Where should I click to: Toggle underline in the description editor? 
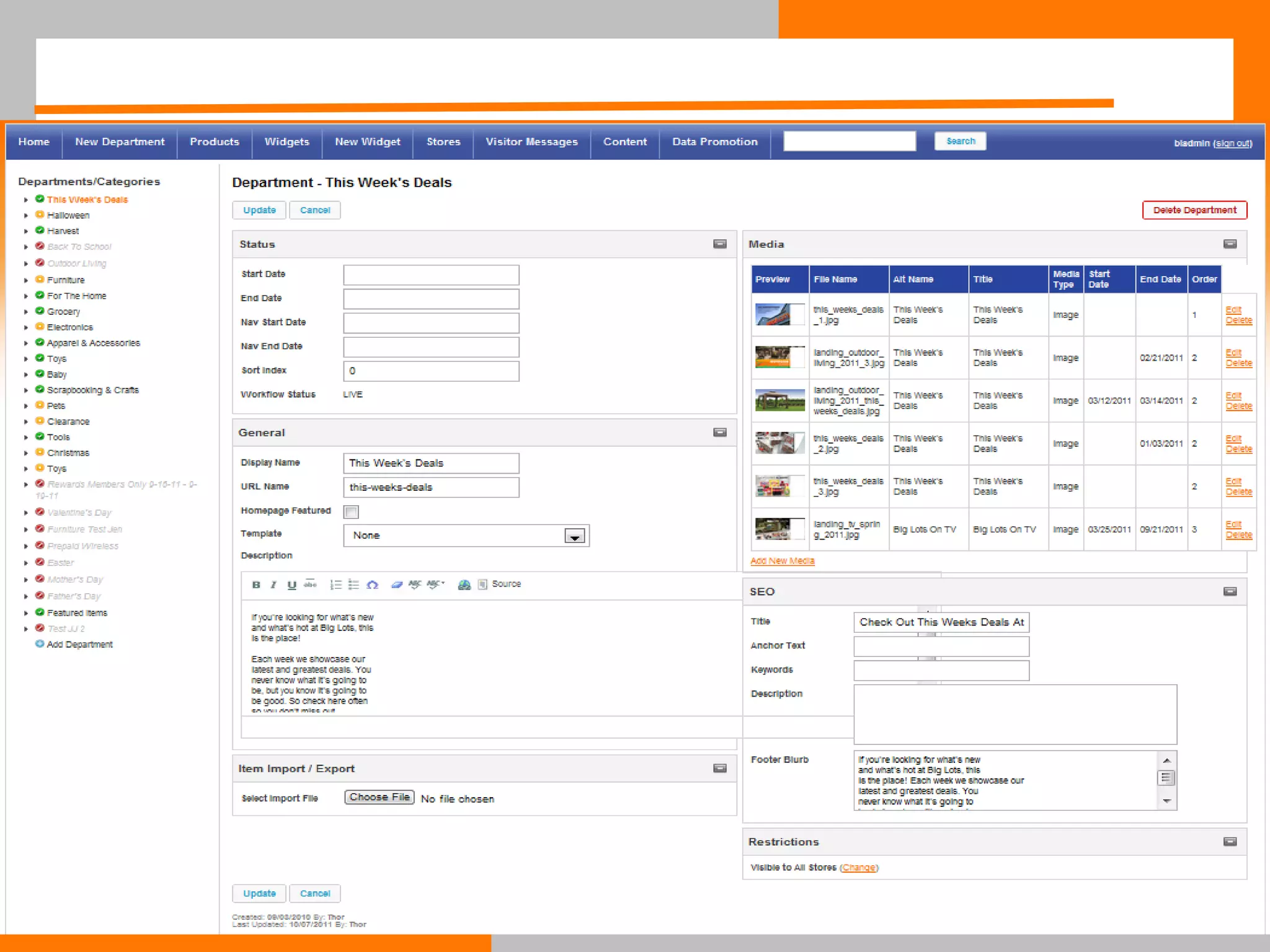pyautogui.click(x=291, y=584)
